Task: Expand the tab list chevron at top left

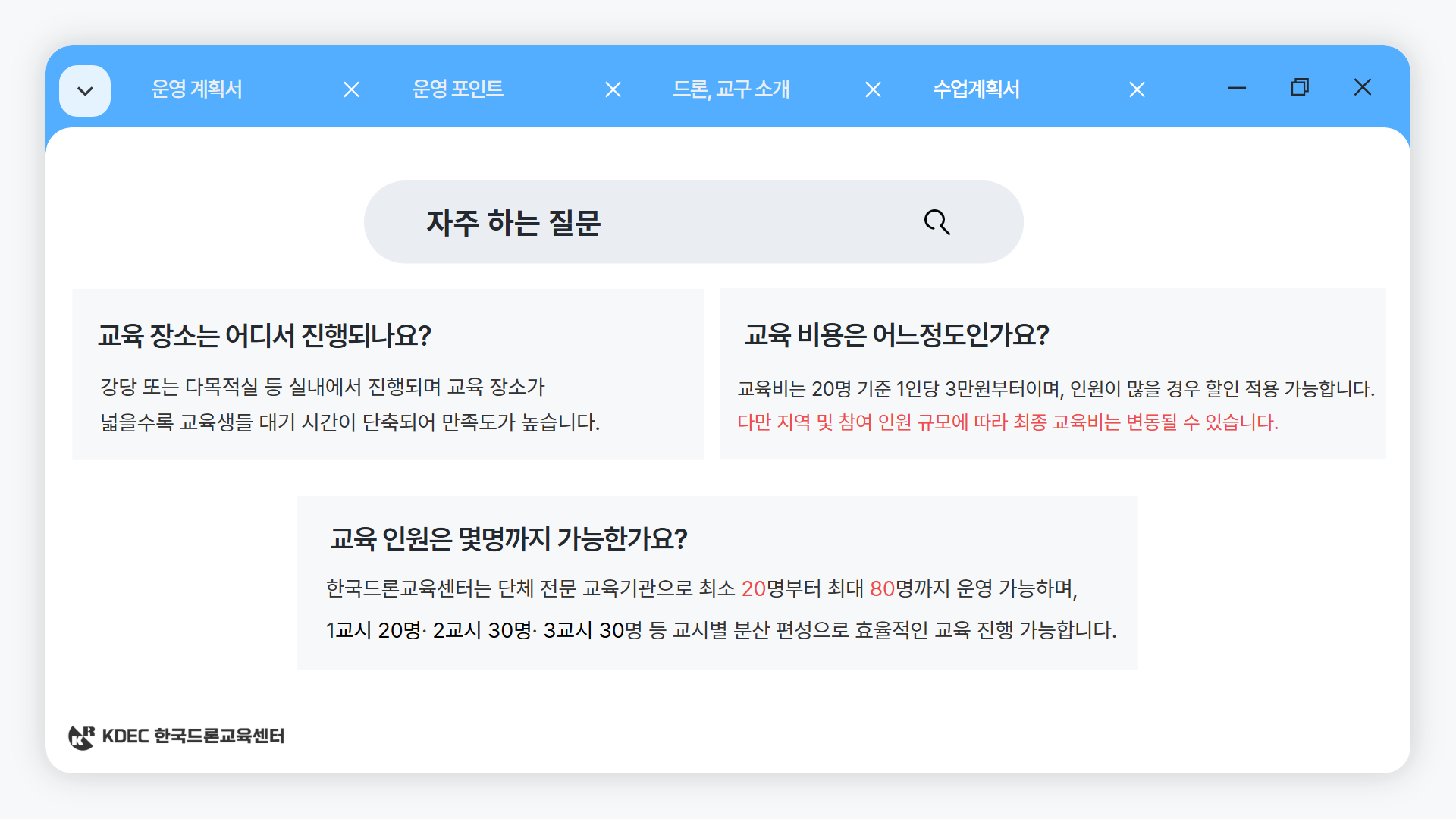Action: [85, 89]
